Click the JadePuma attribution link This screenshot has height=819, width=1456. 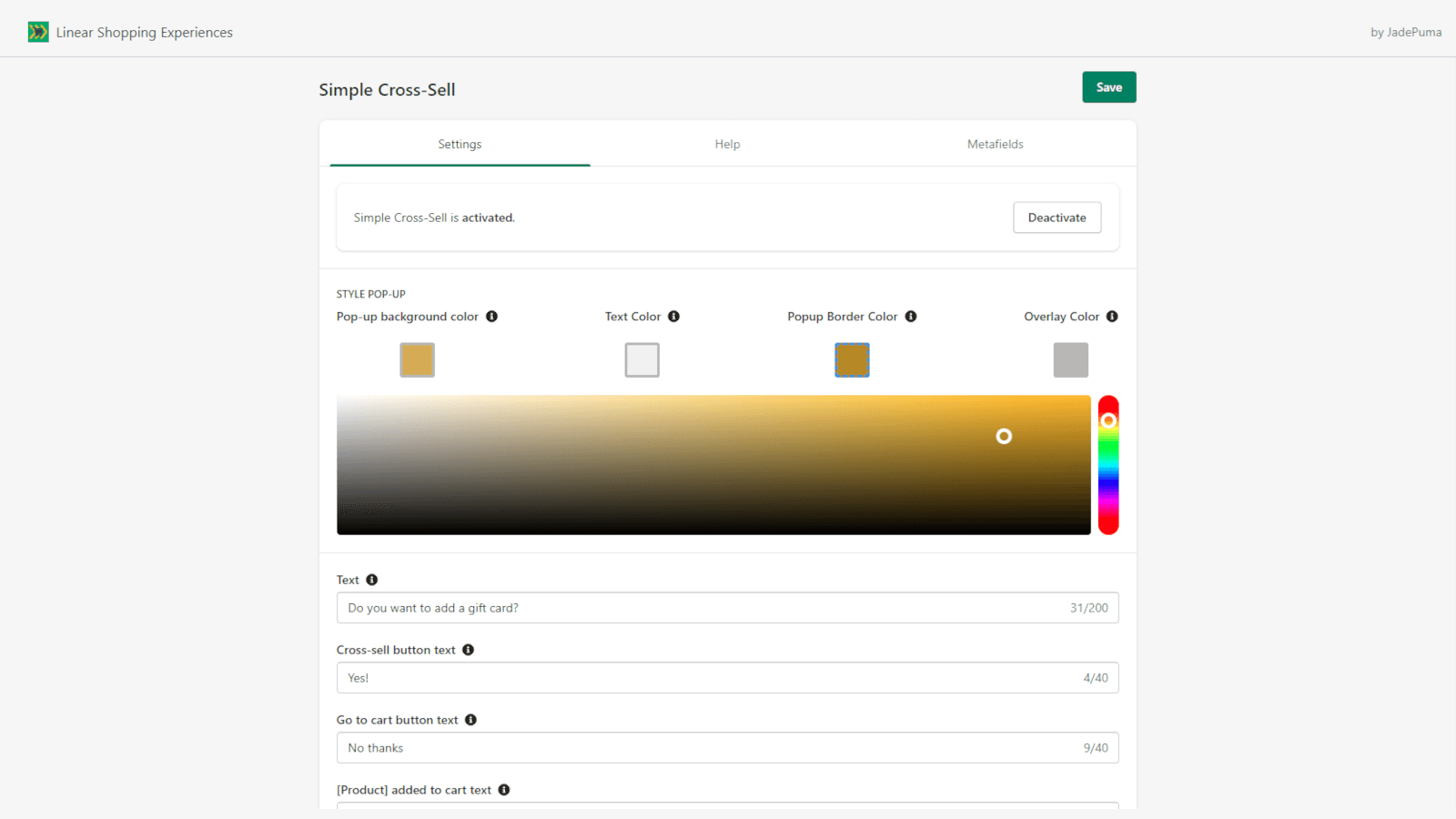[x=1406, y=32]
